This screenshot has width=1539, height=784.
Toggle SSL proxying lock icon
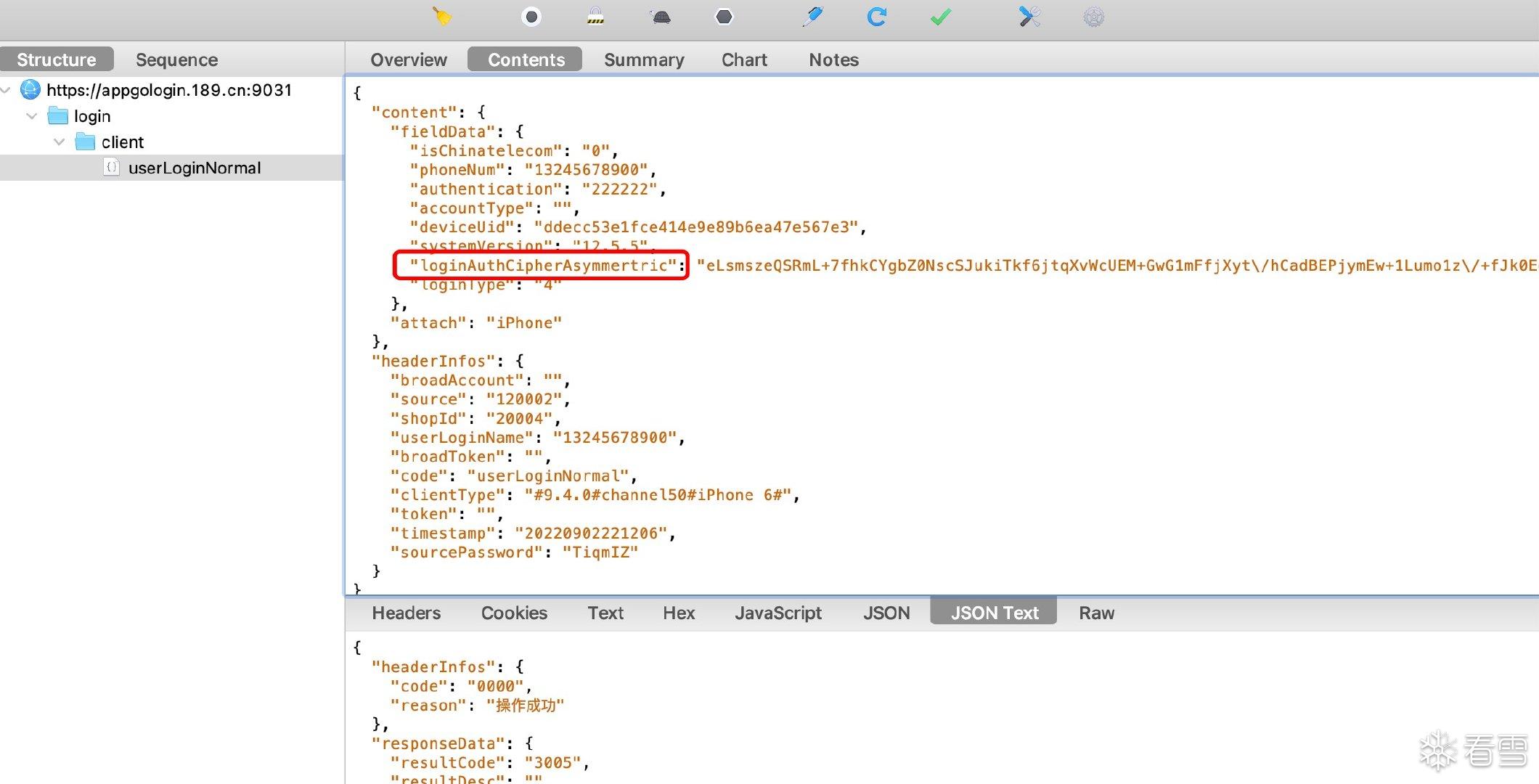tap(595, 16)
